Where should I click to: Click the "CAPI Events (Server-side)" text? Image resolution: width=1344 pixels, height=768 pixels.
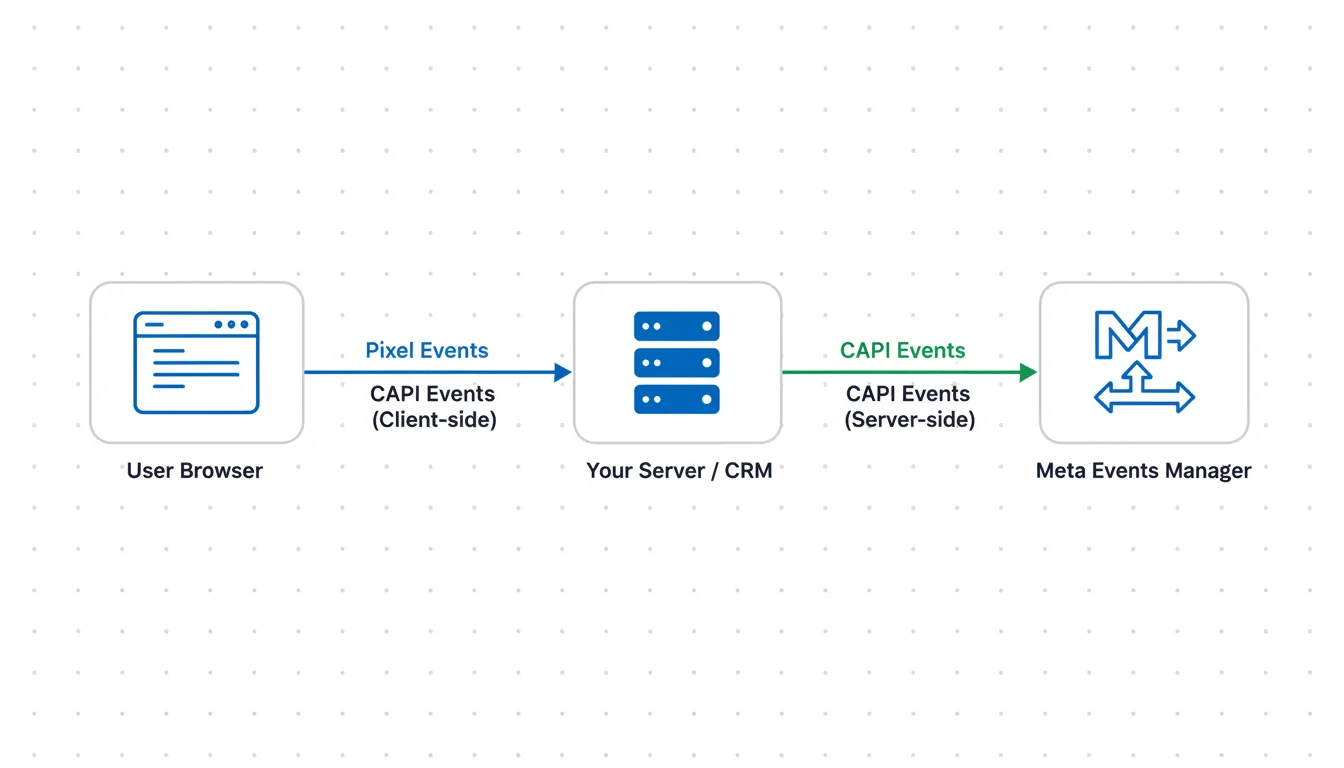[x=909, y=407]
